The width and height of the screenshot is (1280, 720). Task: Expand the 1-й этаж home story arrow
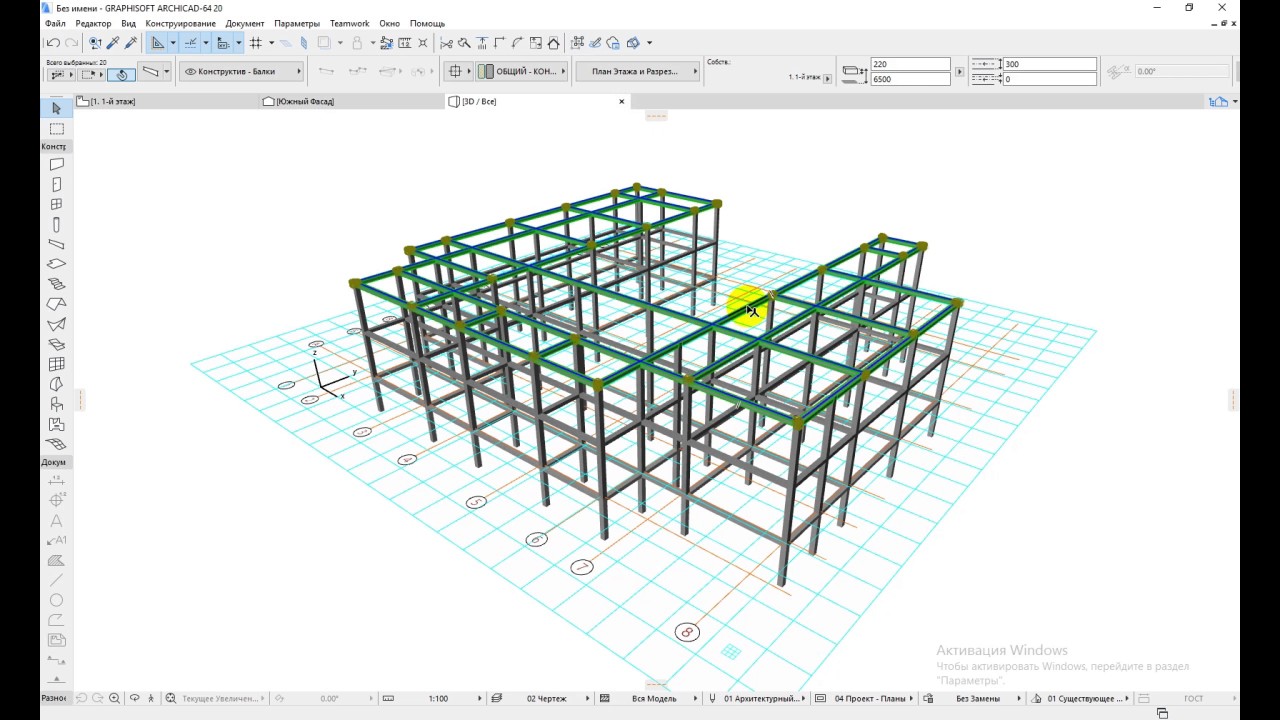[x=827, y=78]
